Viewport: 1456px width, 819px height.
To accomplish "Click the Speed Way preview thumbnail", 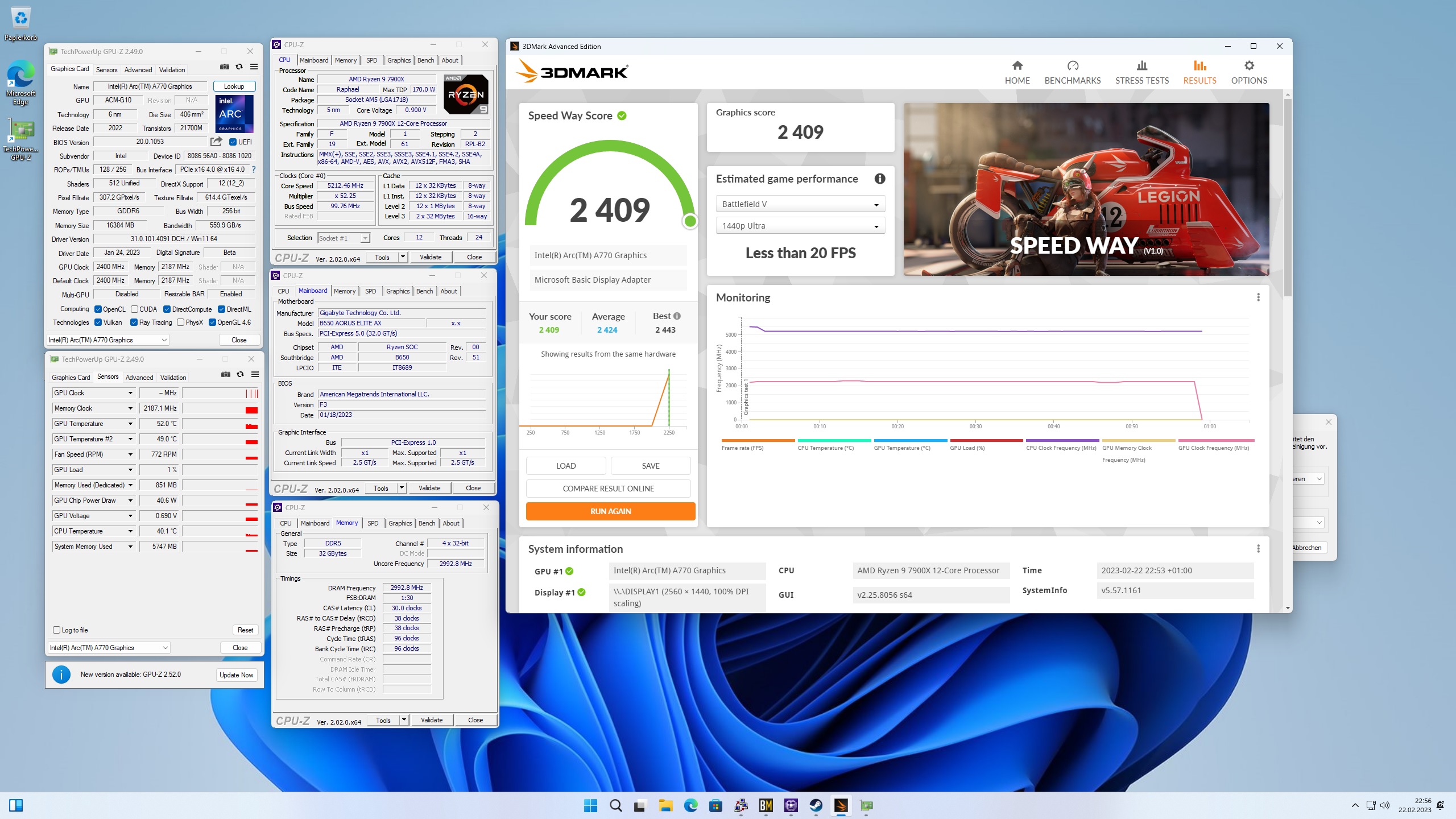I will 1086,189.
